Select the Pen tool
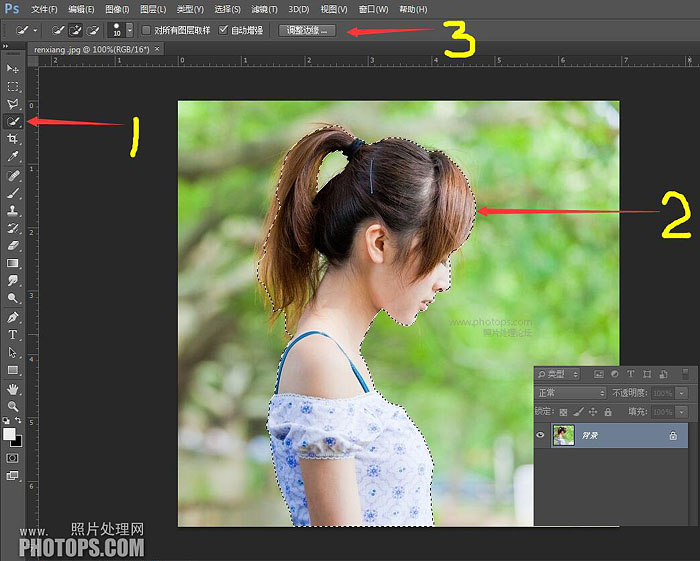 pyautogui.click(x=12, y=317)
